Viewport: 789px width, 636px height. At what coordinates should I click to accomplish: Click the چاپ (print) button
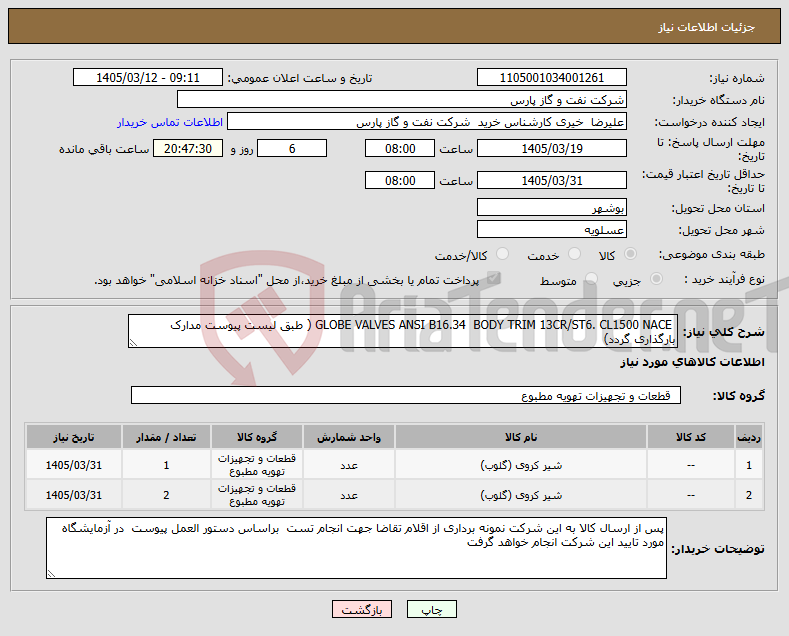point(432,609)
